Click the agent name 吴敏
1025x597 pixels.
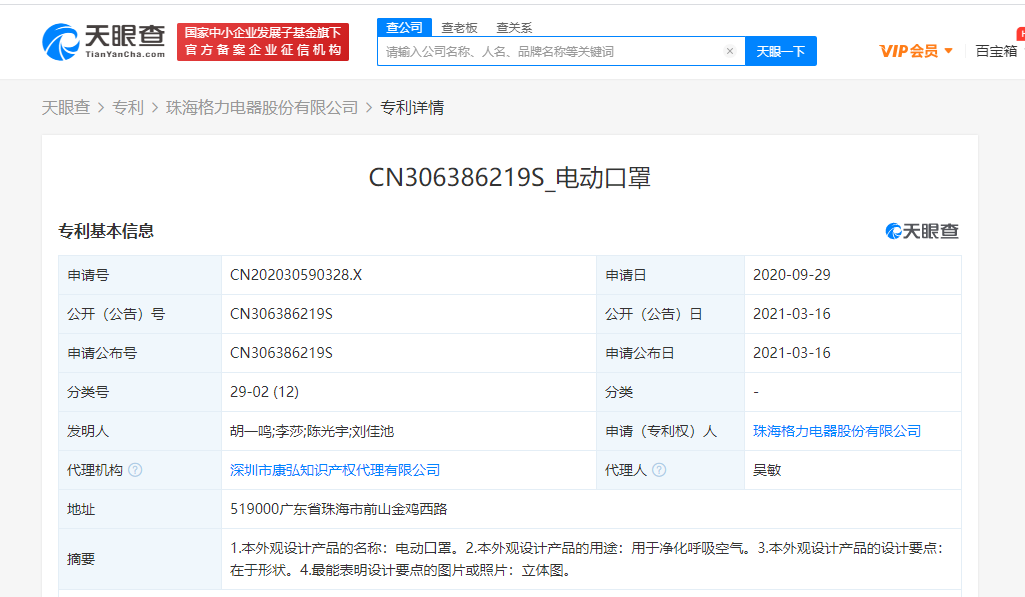(x=767, y=470)
